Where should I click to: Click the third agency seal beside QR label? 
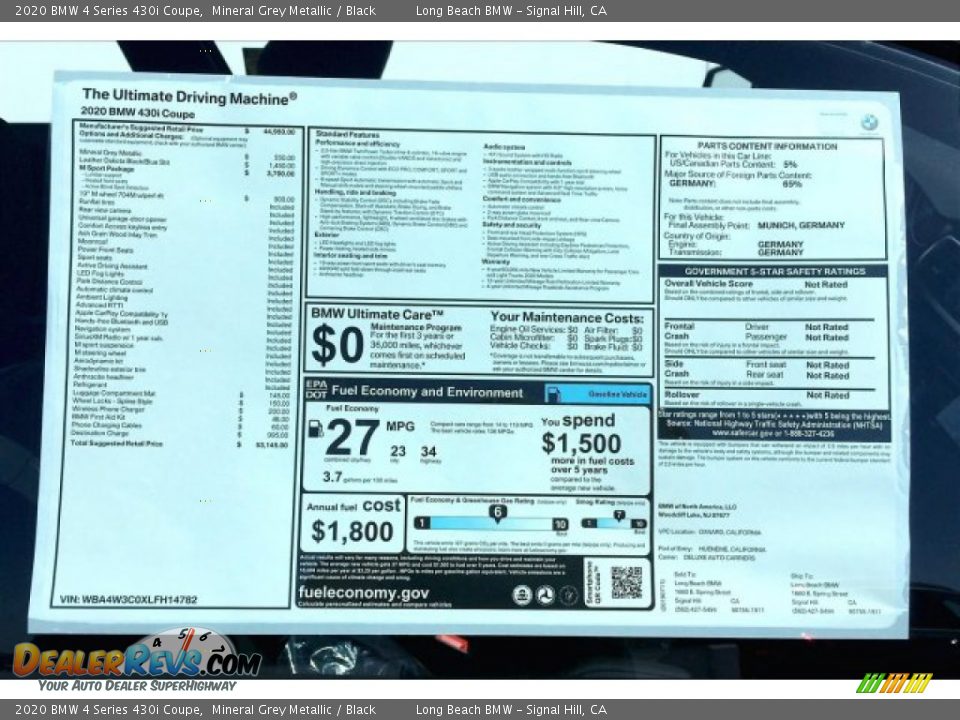click(x=568, y=594)
